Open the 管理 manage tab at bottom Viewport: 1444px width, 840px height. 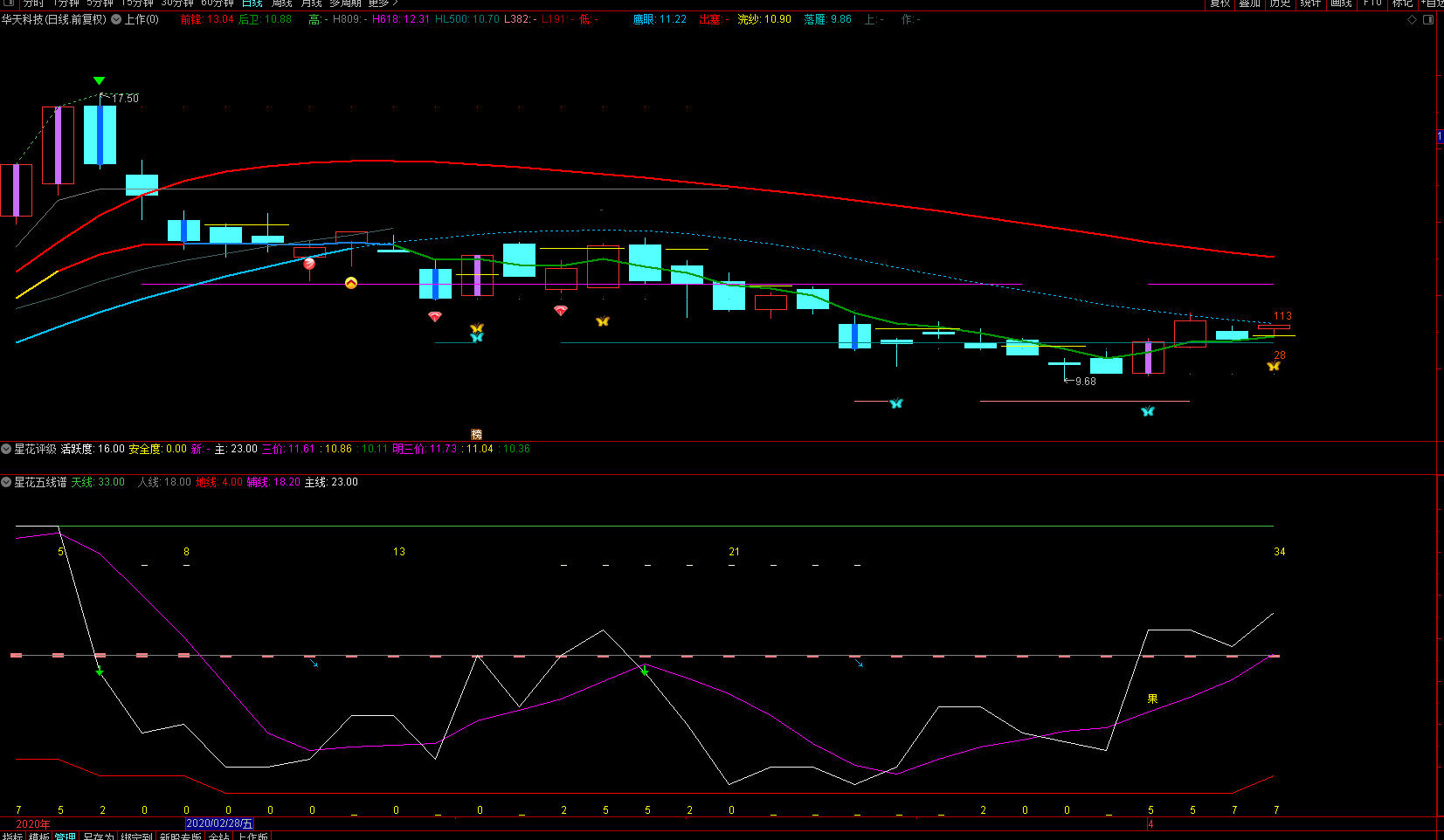pyautogui.click(x=65, y=836)
